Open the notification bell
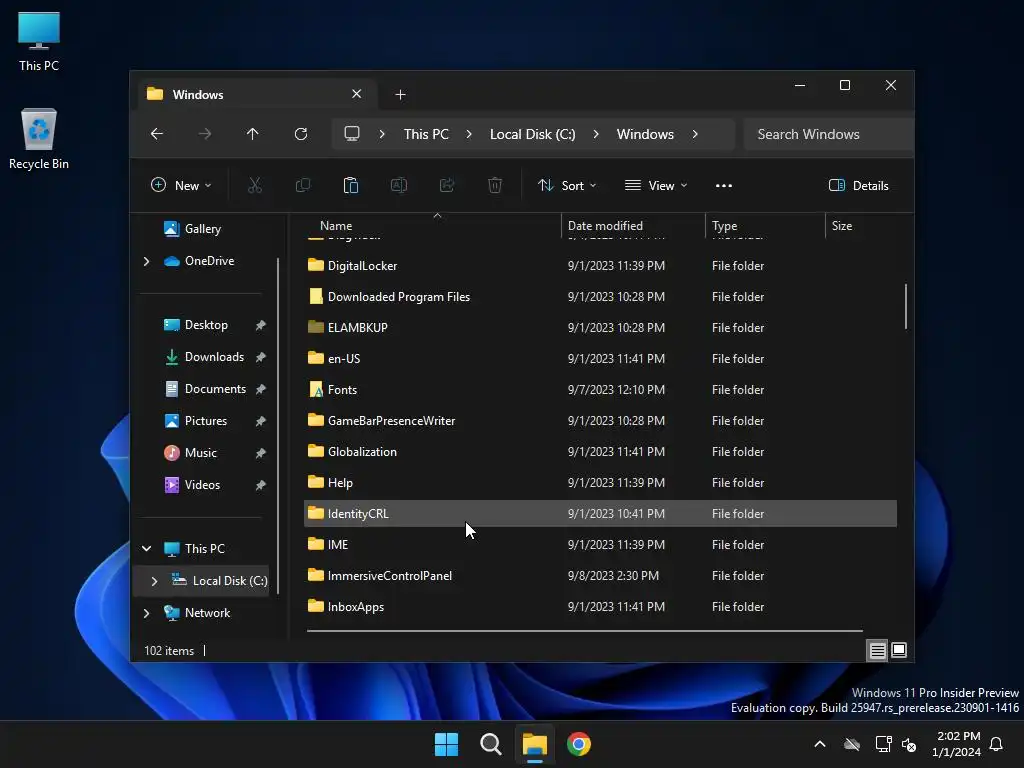This screenshot has width=1024, height=768. click(997, 744)
